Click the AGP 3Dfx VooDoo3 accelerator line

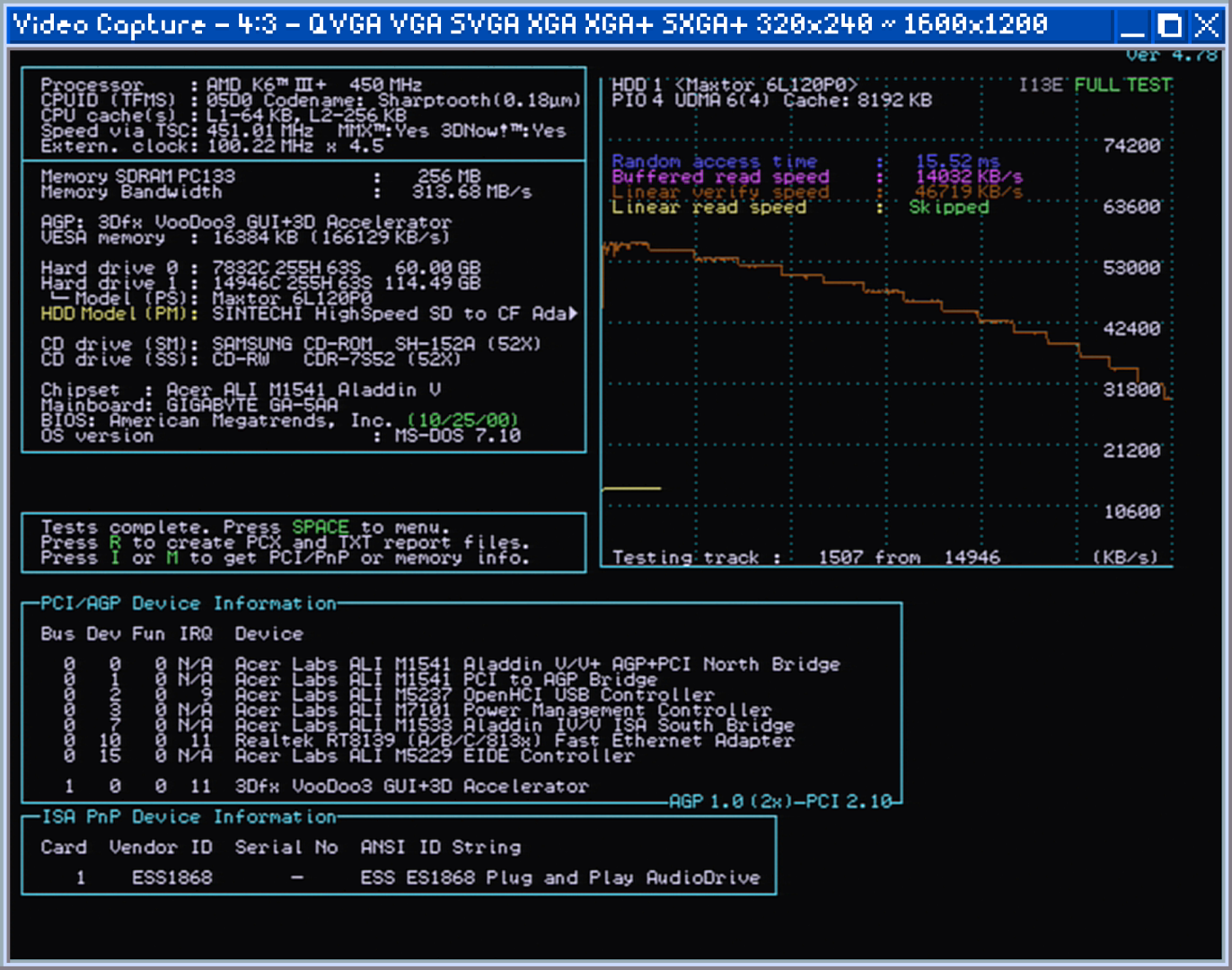tap(246, 222)
